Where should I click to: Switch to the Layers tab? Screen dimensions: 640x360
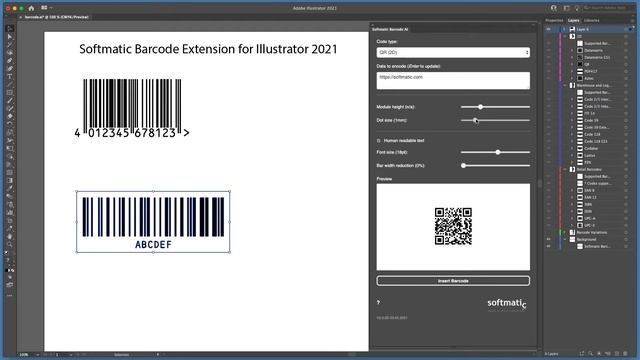(573, 20)
